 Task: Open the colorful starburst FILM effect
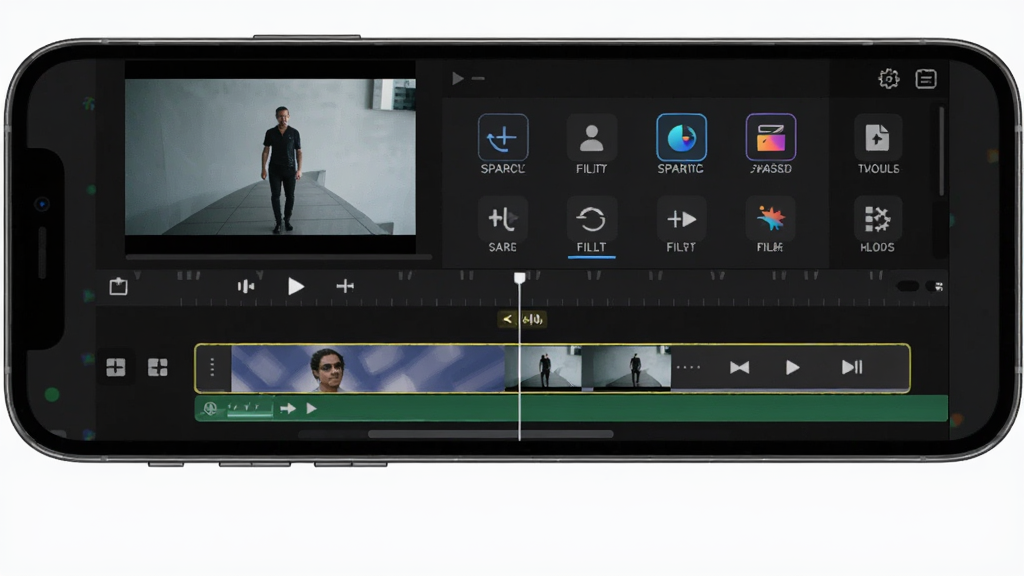coord(771,219)
